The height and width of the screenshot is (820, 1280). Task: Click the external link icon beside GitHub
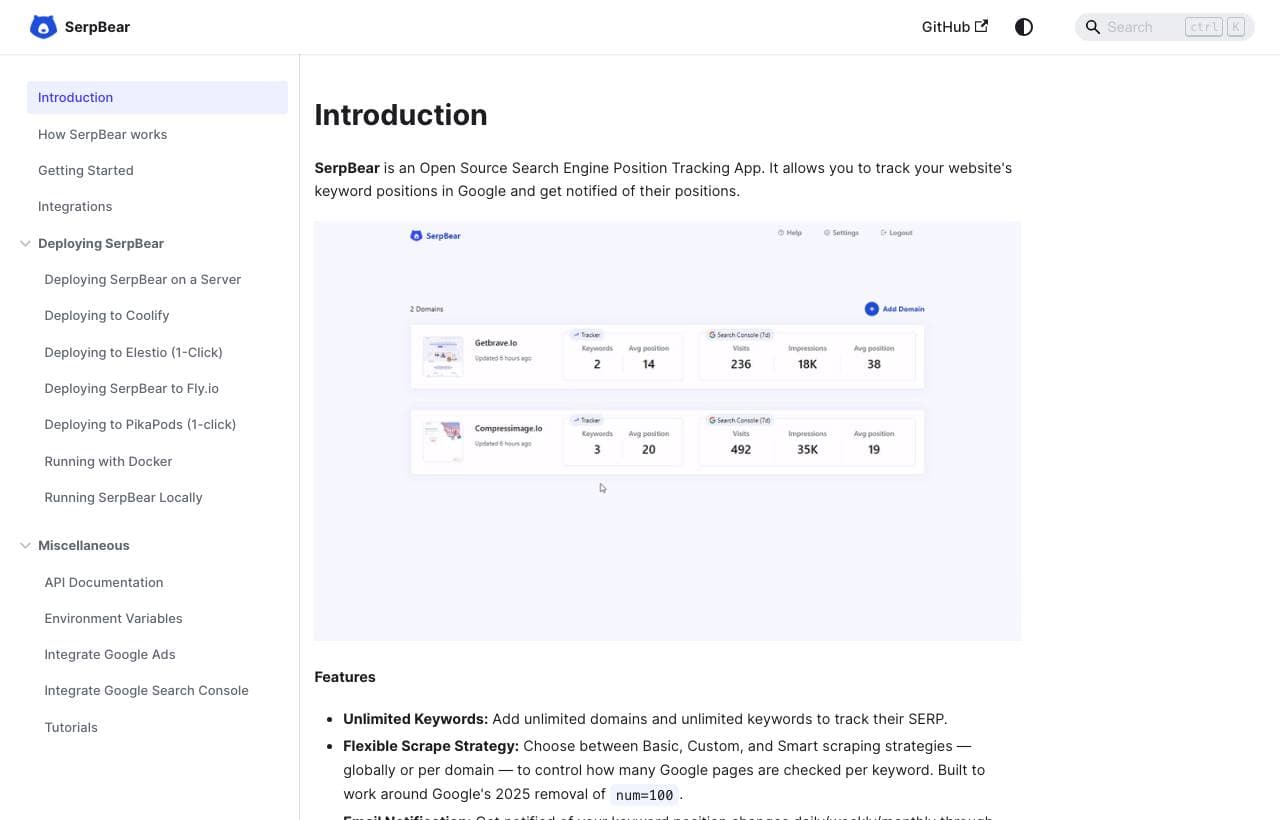[x=981, y=26]
